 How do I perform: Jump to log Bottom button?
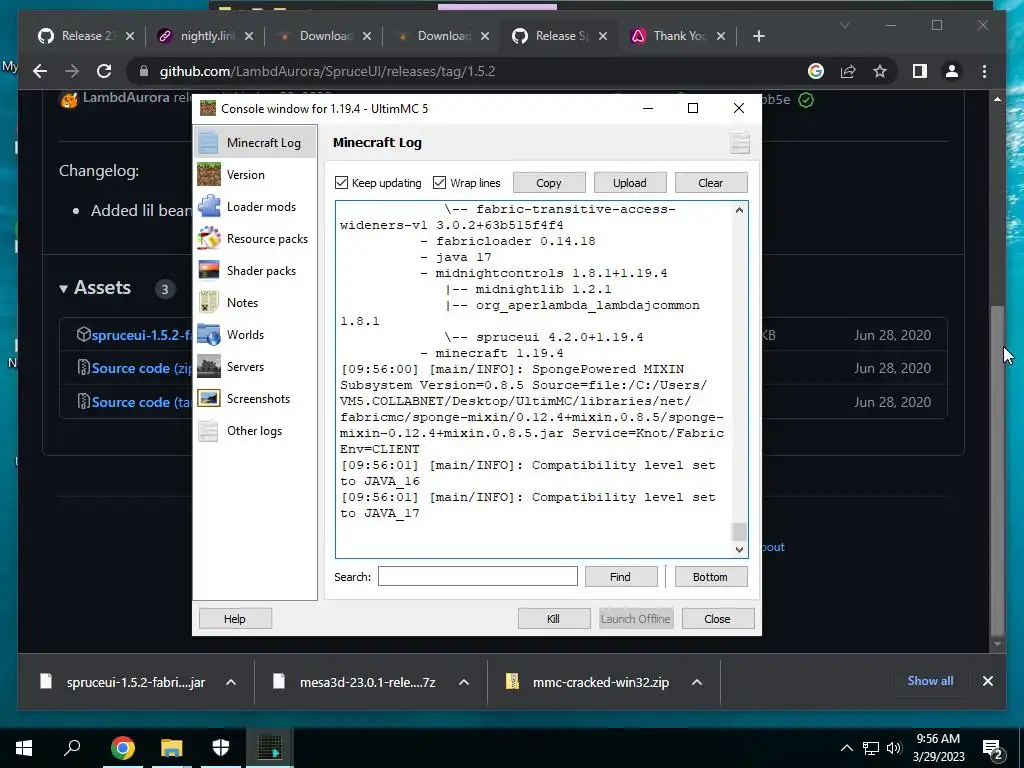point(711,577)
